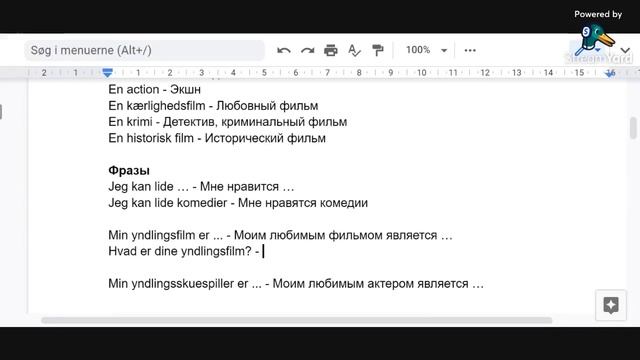
Task: Open the three-dots more options menu
Action: (x=470, y=50)
